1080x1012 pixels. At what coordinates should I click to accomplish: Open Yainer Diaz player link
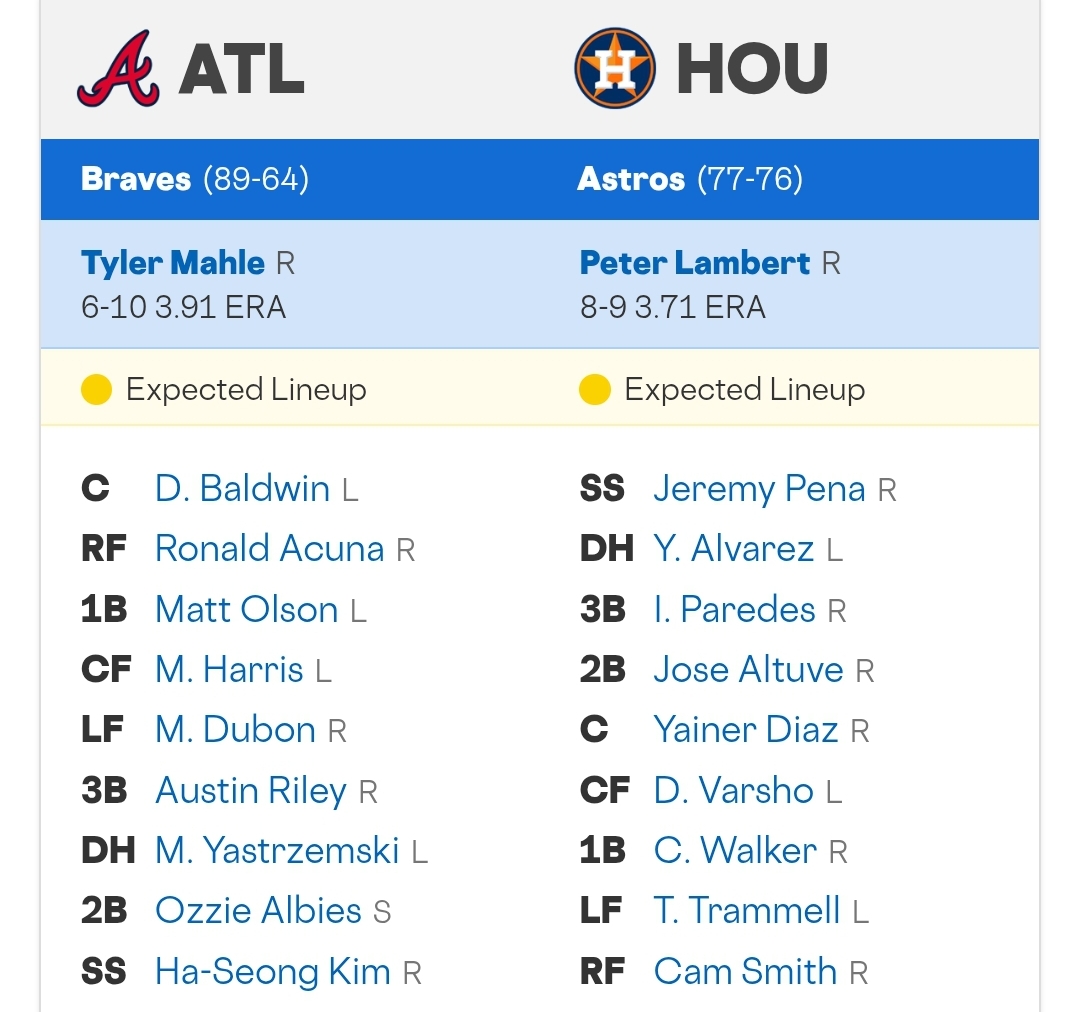tap(746, 730)
